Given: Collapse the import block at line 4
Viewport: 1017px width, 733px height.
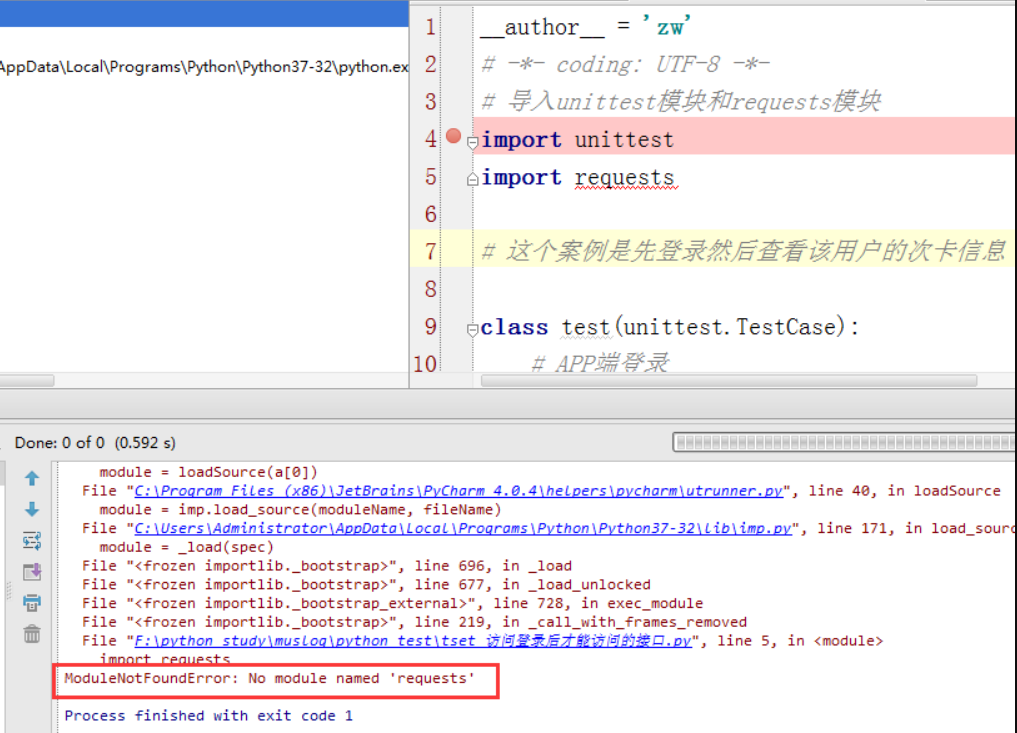Looking at the screenshot, I should coord(472,142).
